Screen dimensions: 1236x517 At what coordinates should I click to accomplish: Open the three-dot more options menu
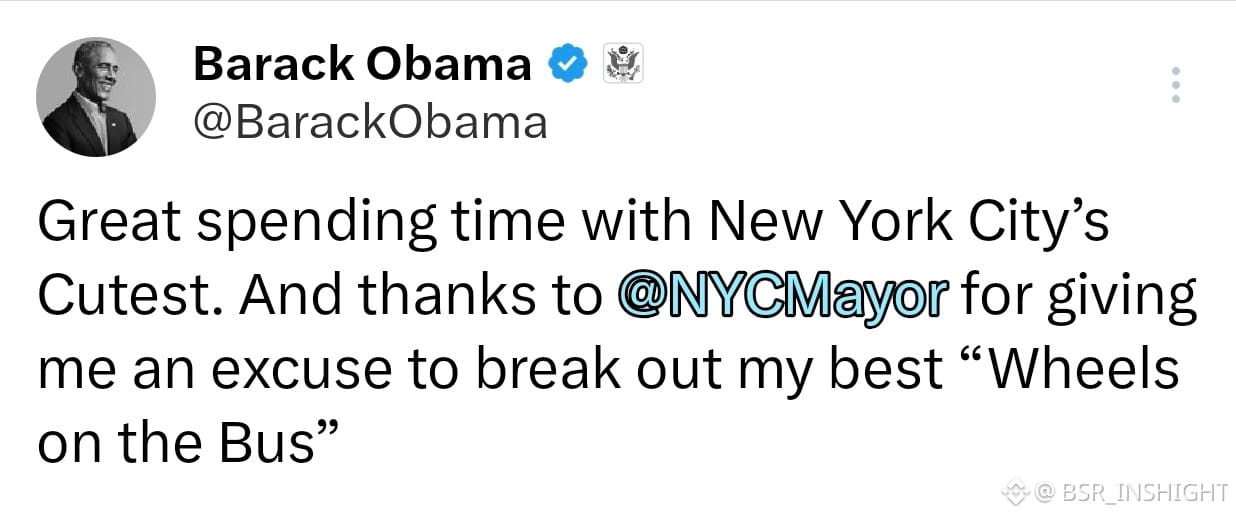(1176, 86)
